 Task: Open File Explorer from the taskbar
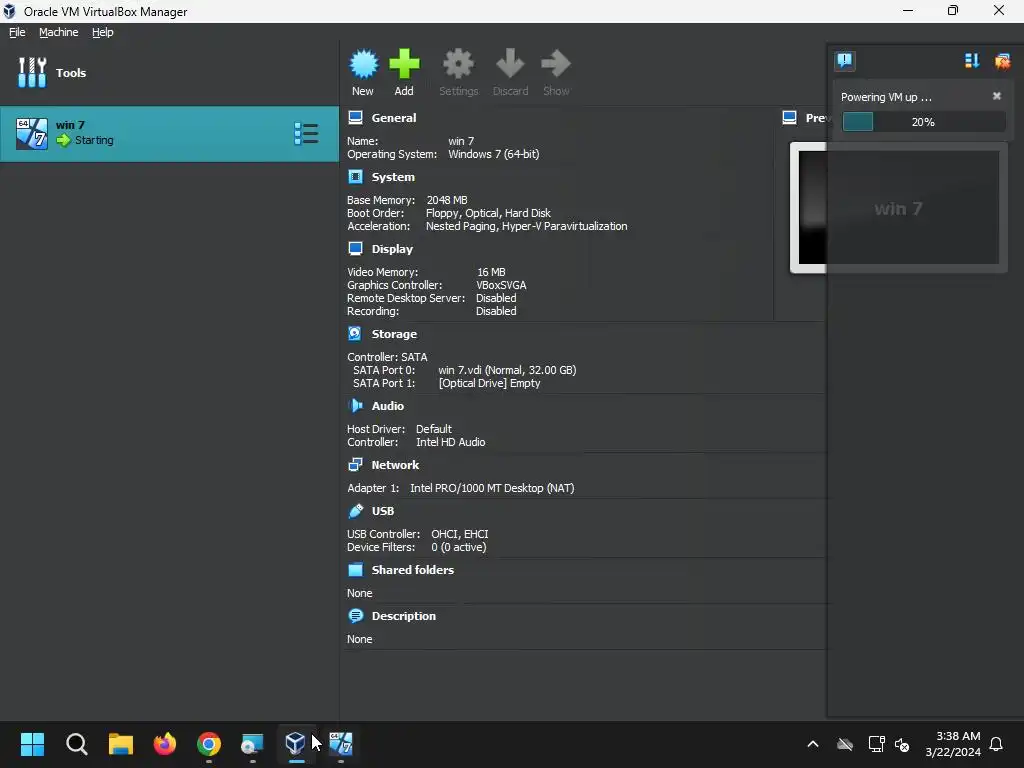click(121, 744)
